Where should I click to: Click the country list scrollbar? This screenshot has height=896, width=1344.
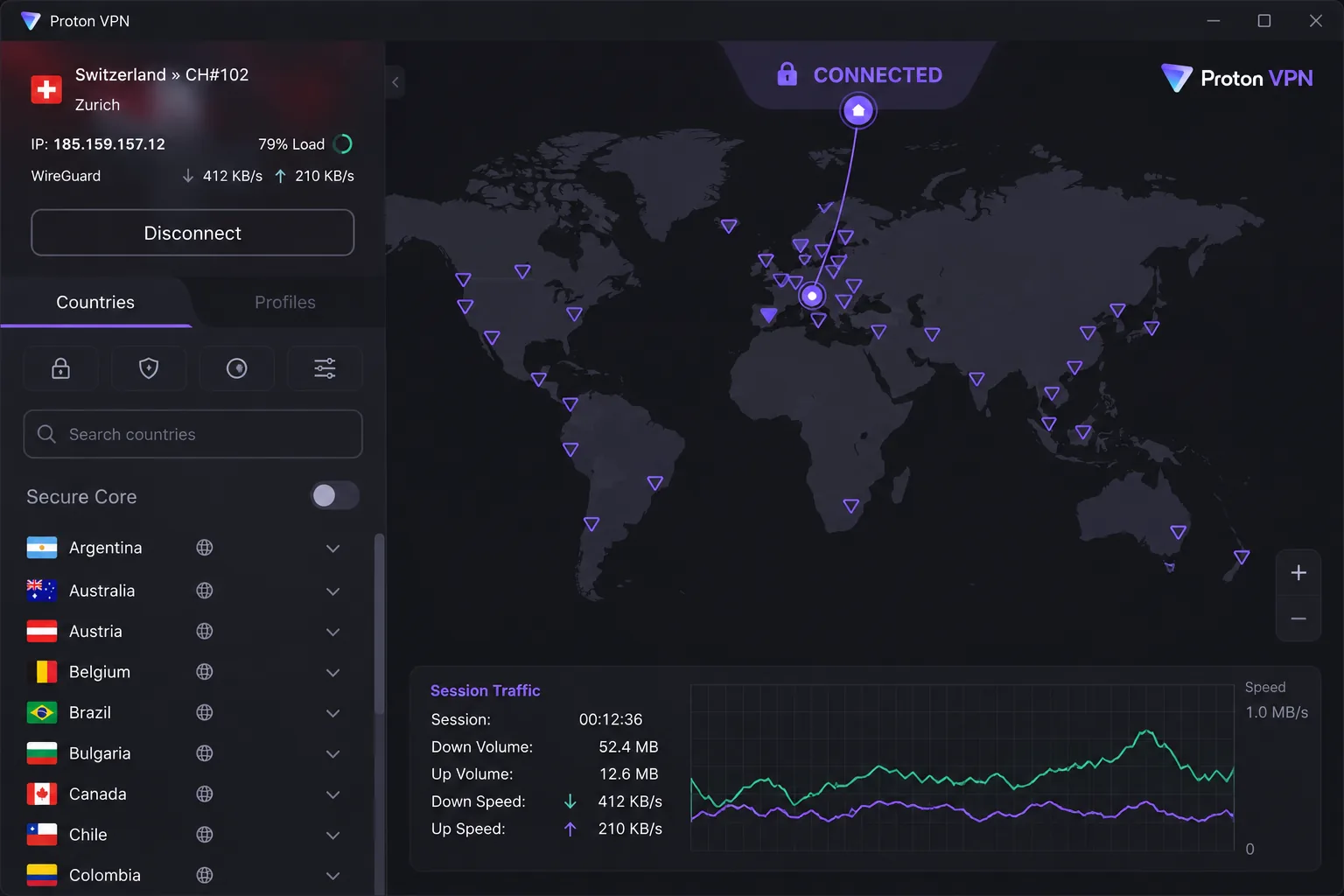click(x=379, y=623)
